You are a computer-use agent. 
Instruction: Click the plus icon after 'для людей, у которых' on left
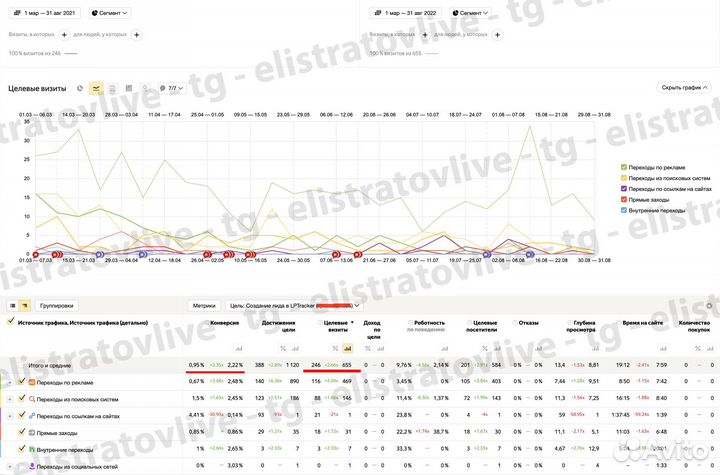point(136,34)
